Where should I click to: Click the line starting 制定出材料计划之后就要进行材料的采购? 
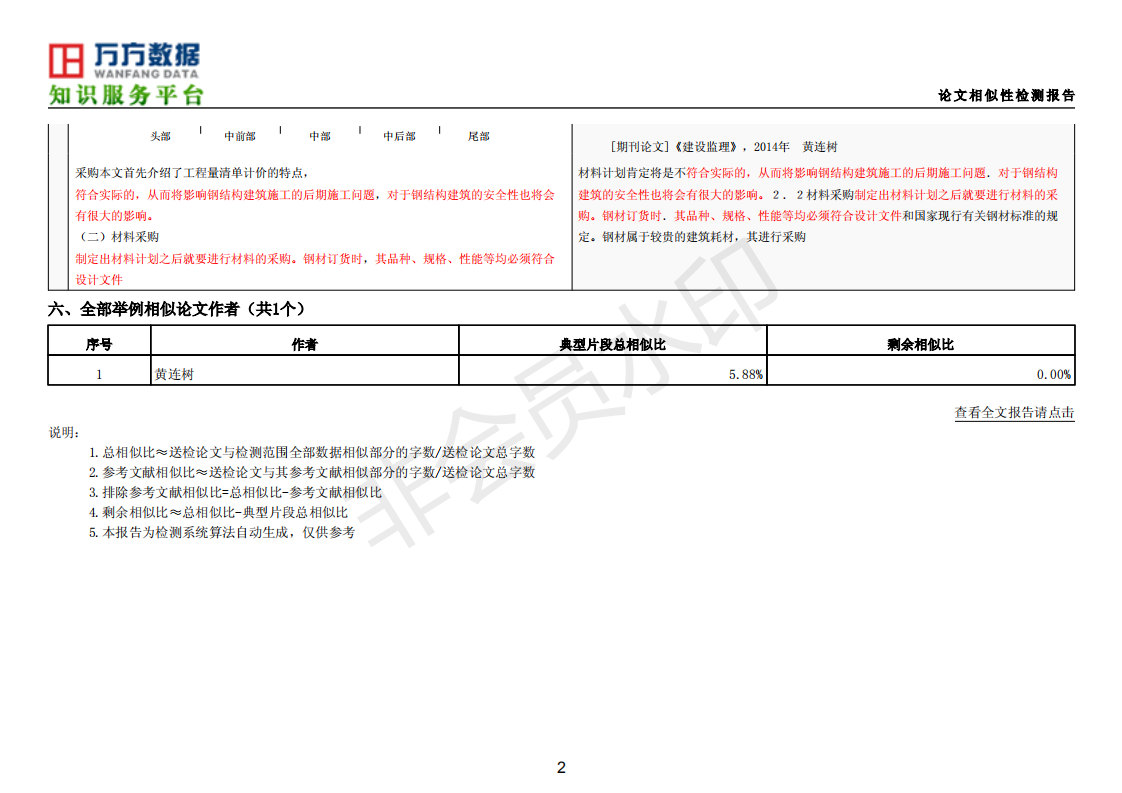(315, 258)
